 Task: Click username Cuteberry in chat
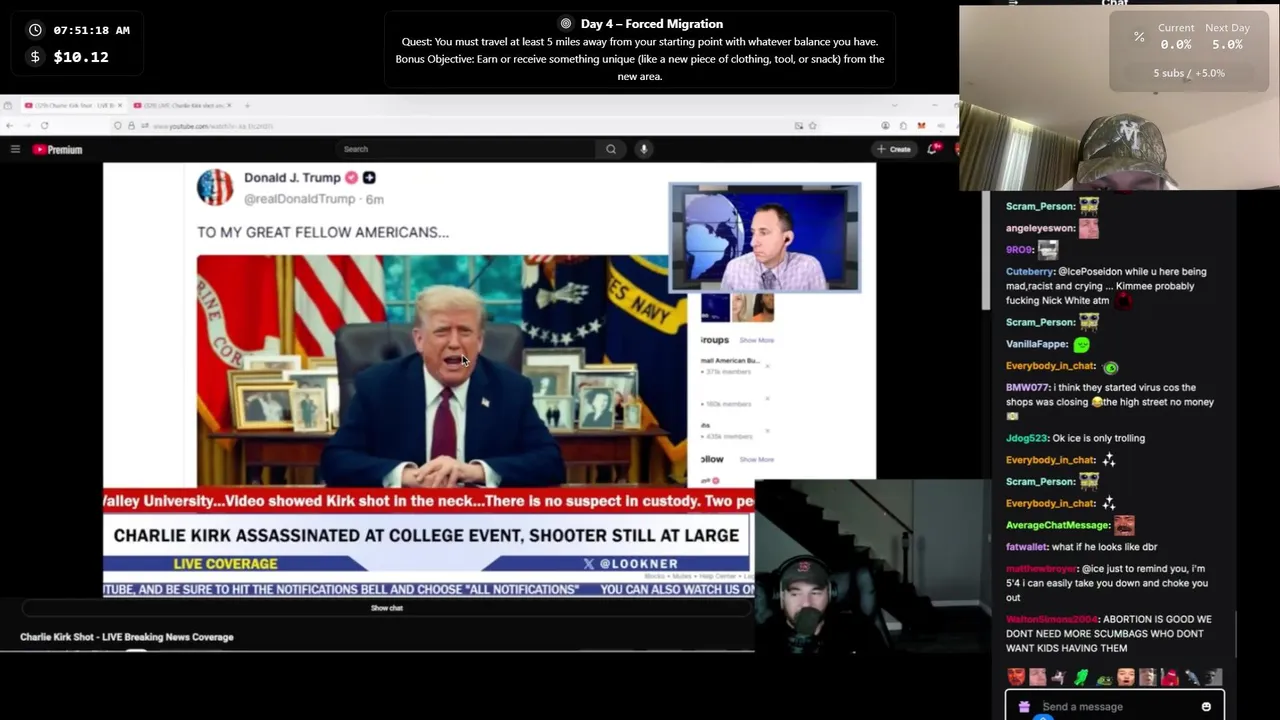click(x=1030, y=272)
